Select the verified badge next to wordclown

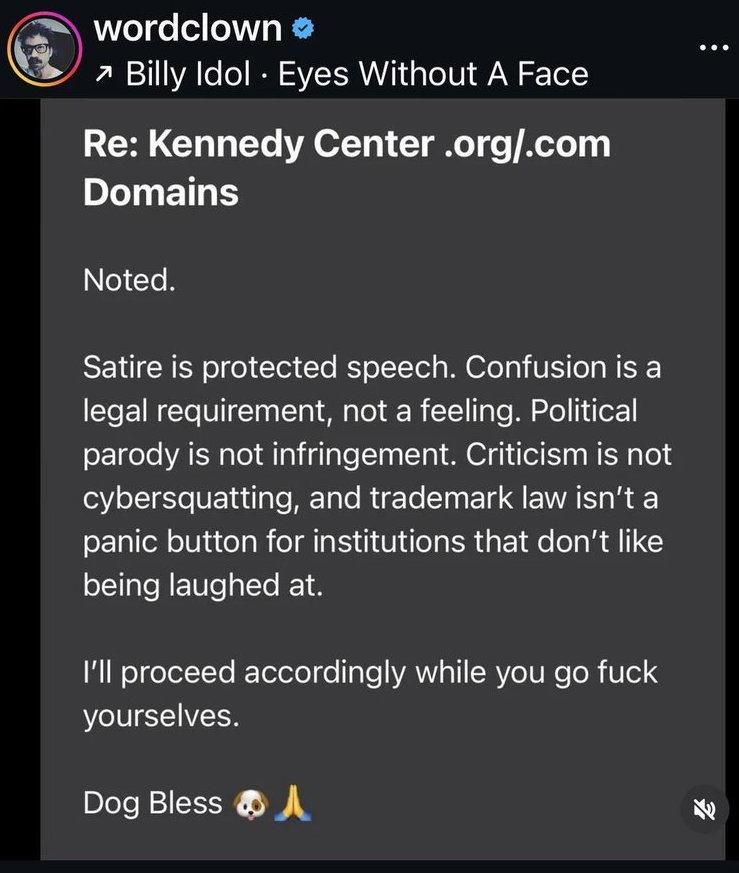[x=302, y=29]
